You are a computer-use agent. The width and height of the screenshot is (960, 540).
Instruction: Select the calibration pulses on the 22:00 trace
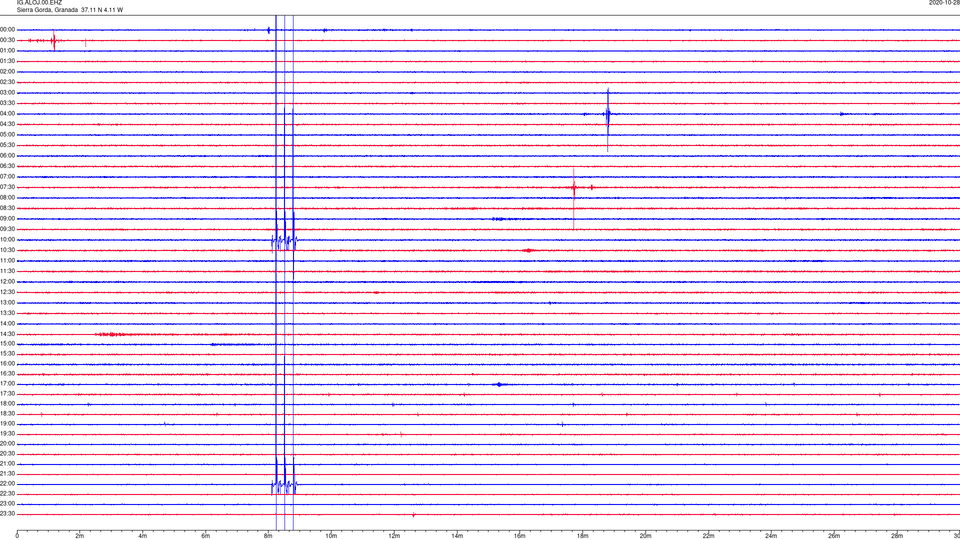(284, 484)
